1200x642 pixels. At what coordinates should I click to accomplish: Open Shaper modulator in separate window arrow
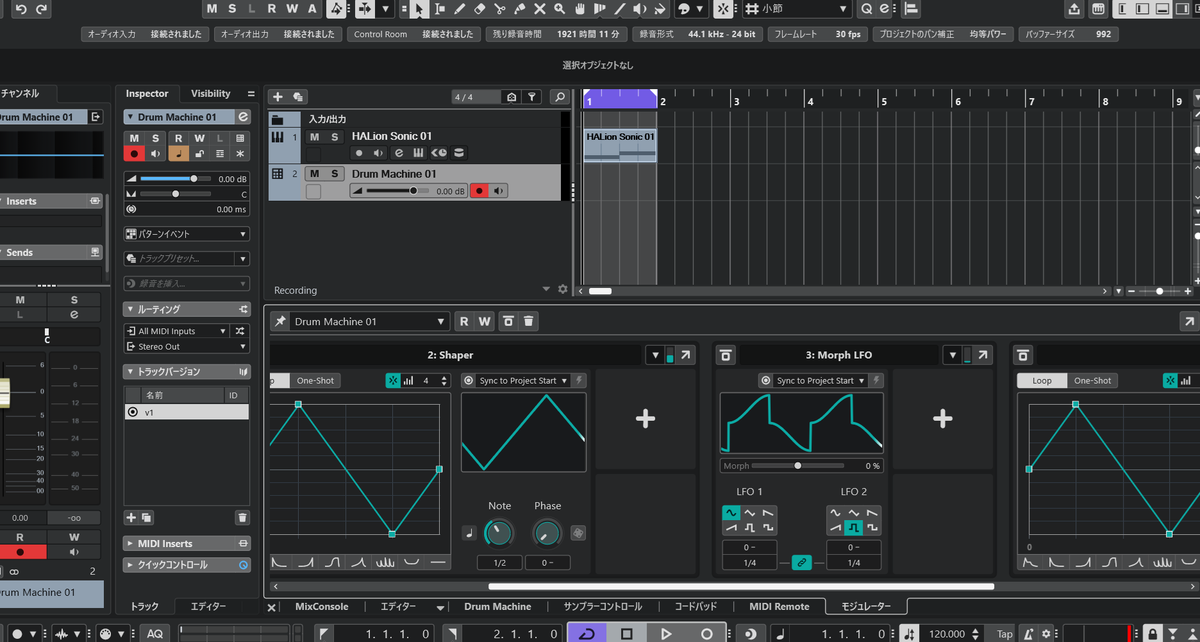686,355
